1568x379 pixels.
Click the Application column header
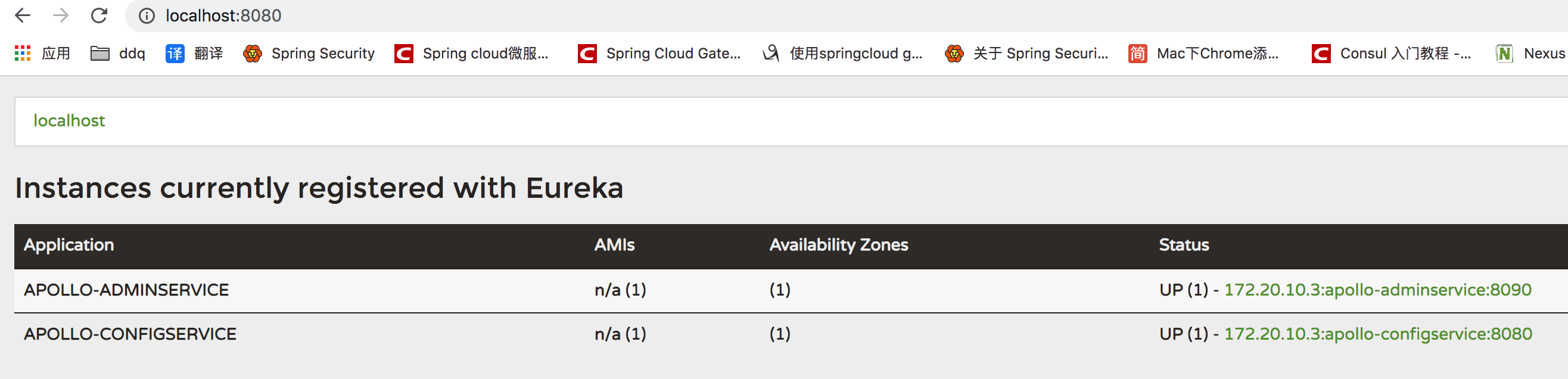[x=69, y=245]
